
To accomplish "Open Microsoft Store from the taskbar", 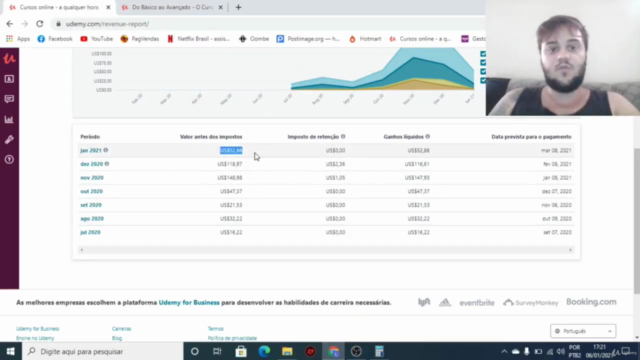I will [x=241, y=351].
